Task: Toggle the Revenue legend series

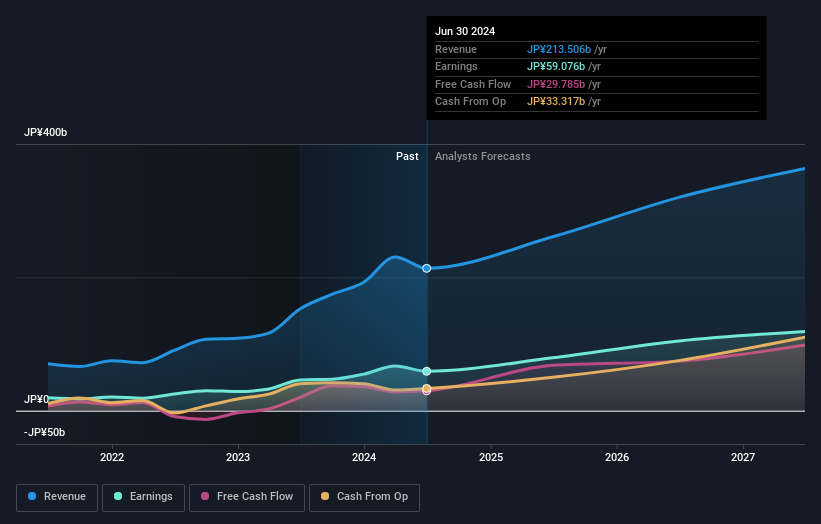Action: (57, 497)
